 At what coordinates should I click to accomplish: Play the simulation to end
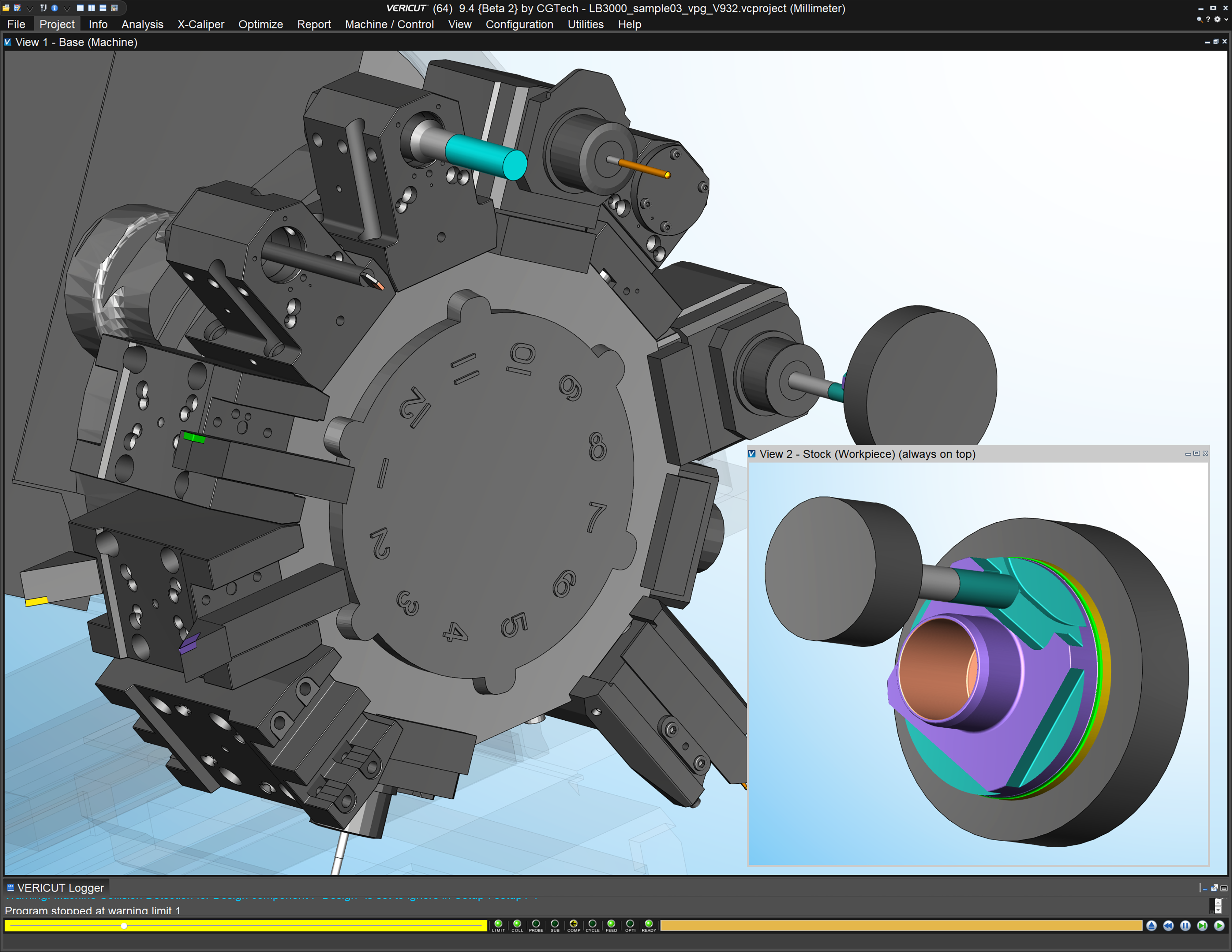(1219, 926)
